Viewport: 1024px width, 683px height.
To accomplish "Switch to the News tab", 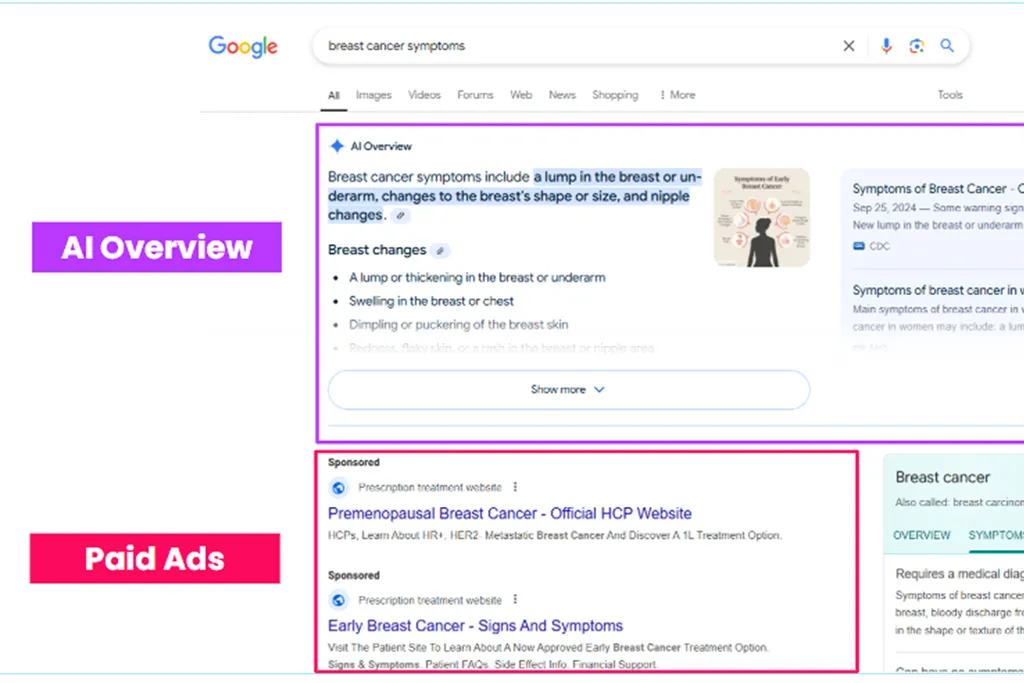I will 562,95.
